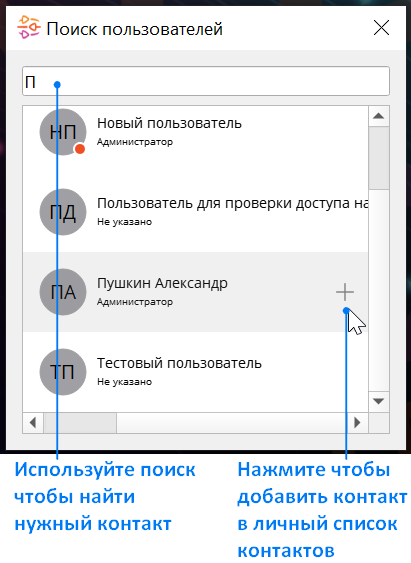This screenshot has height=563, width=411.
Task: Close the Поиск пользователей window
Action: pos(381,28)
